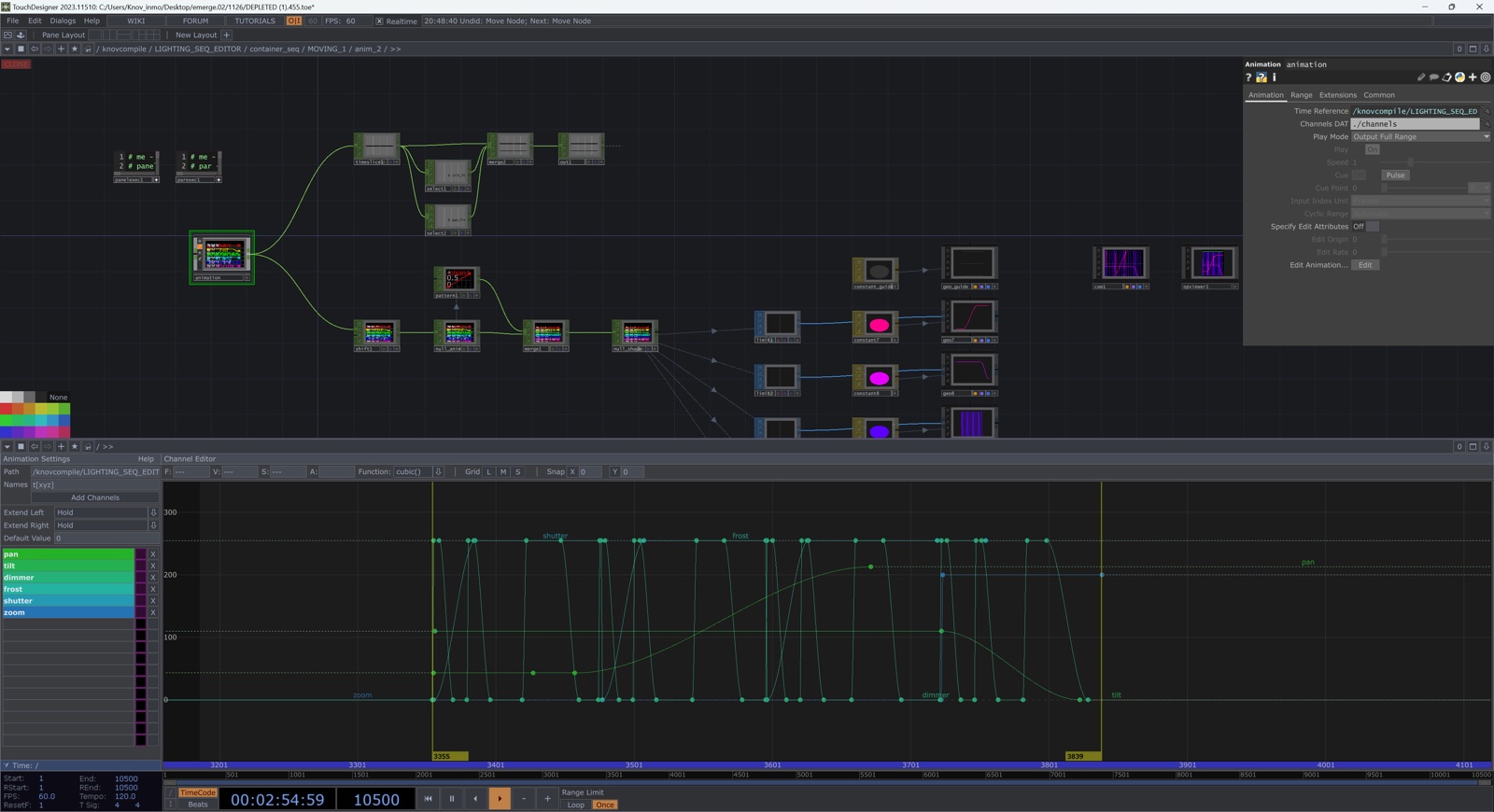The height and width of the screenshot is (812, 1494).
Task: Switch timeline display to Beats
Action: 197,805
